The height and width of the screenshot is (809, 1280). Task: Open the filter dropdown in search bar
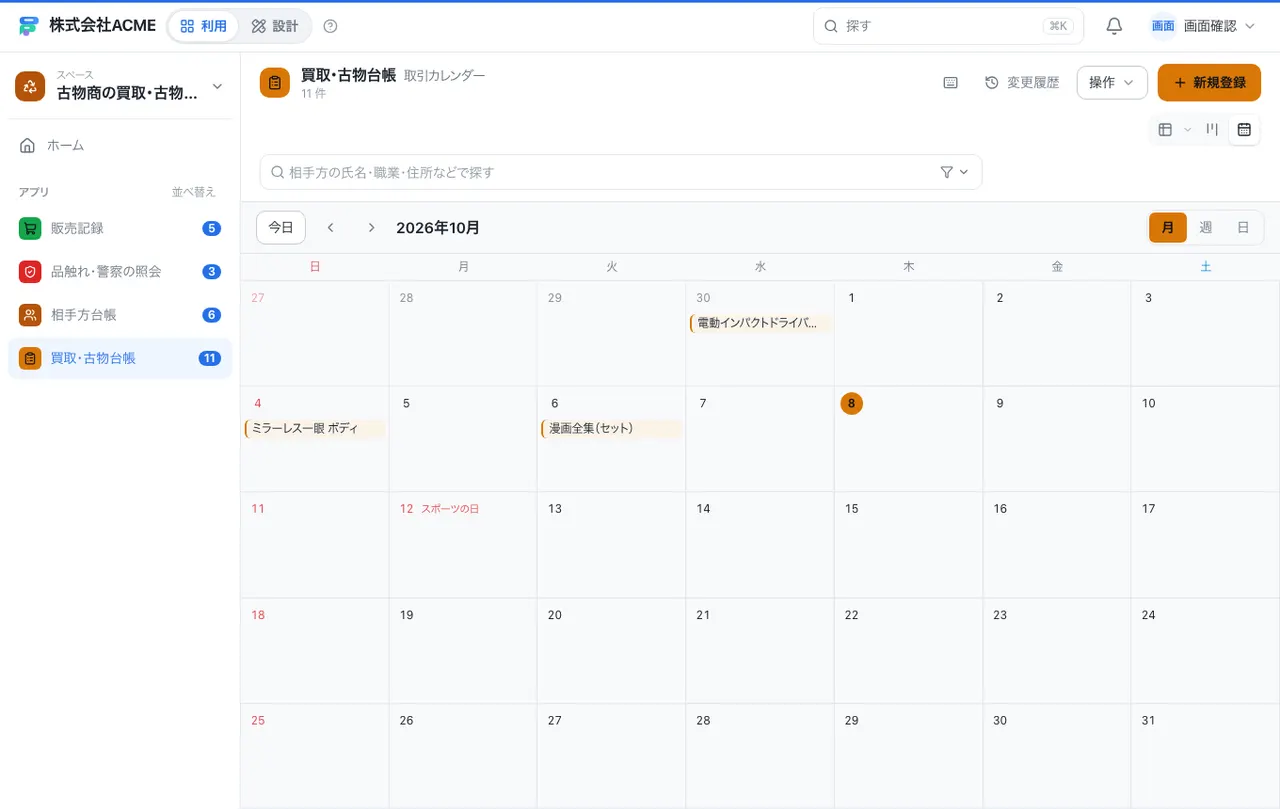point(954,172)
